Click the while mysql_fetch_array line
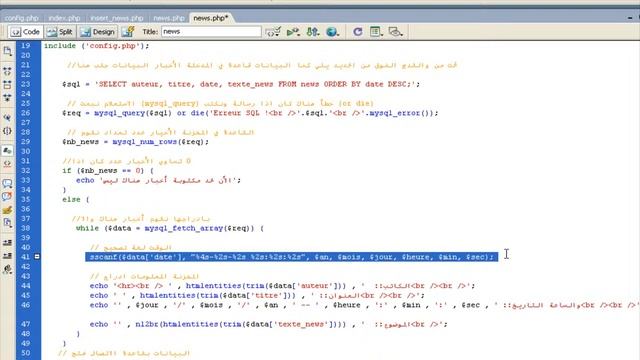Viewport: 640px width, 360px height. click(x=170, y=228)
